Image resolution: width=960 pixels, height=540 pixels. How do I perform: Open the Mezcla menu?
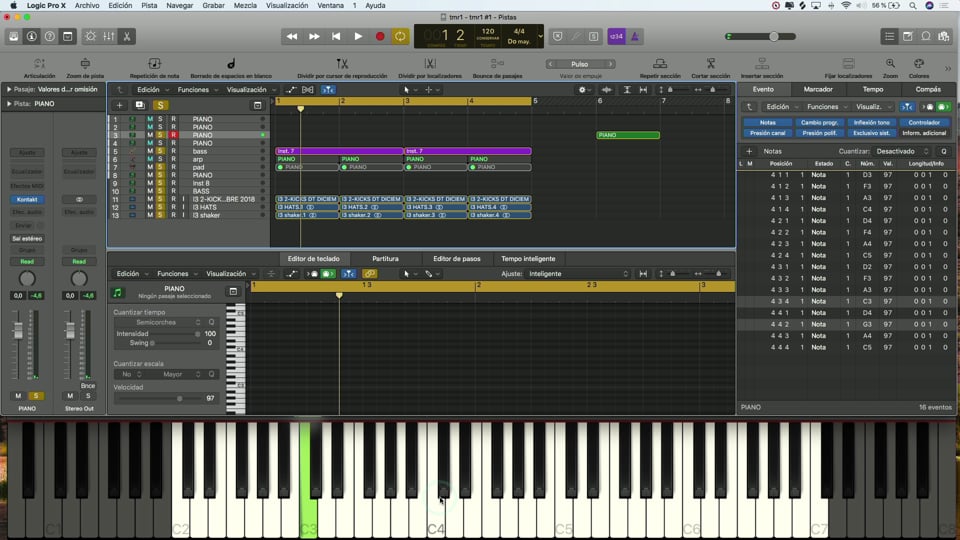point(245,6)
